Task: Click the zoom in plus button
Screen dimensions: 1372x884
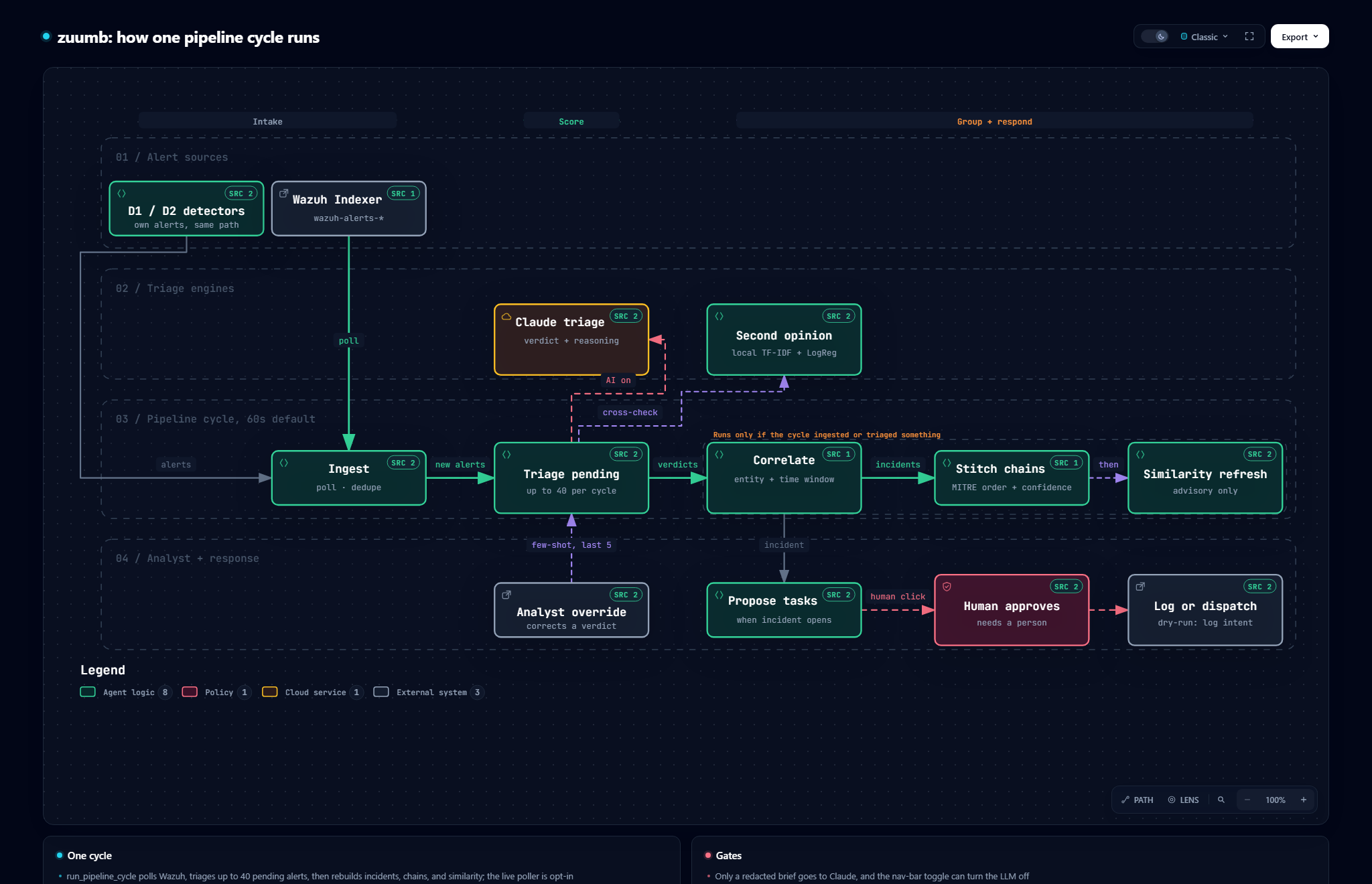Action: point(1304,800)
